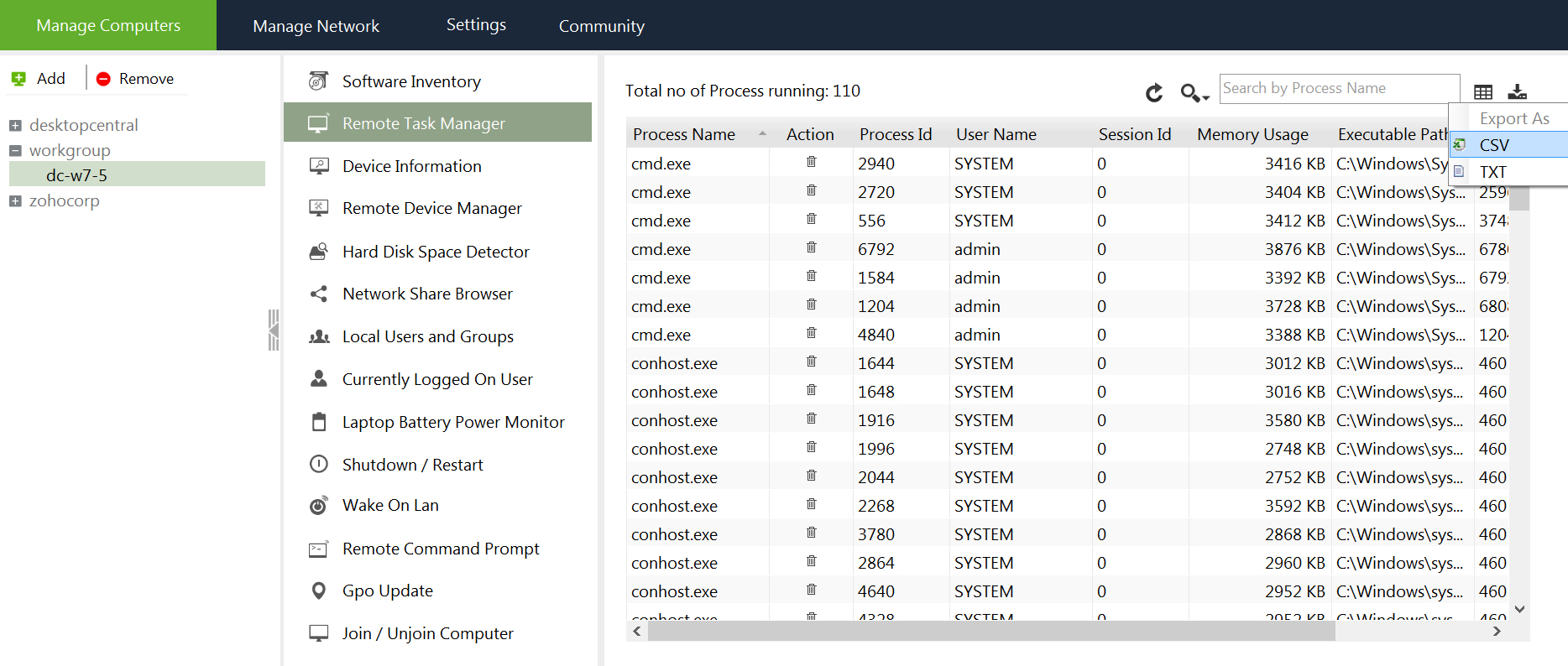The image size is (1568, 666).
Task: Click the export download icon
Action: pos(1517,91)
